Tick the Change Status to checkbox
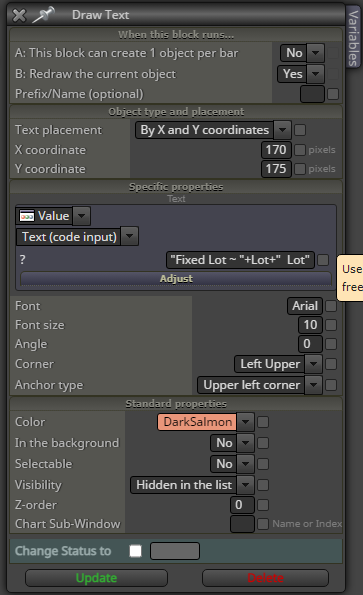363x595 pixels. 135,551
